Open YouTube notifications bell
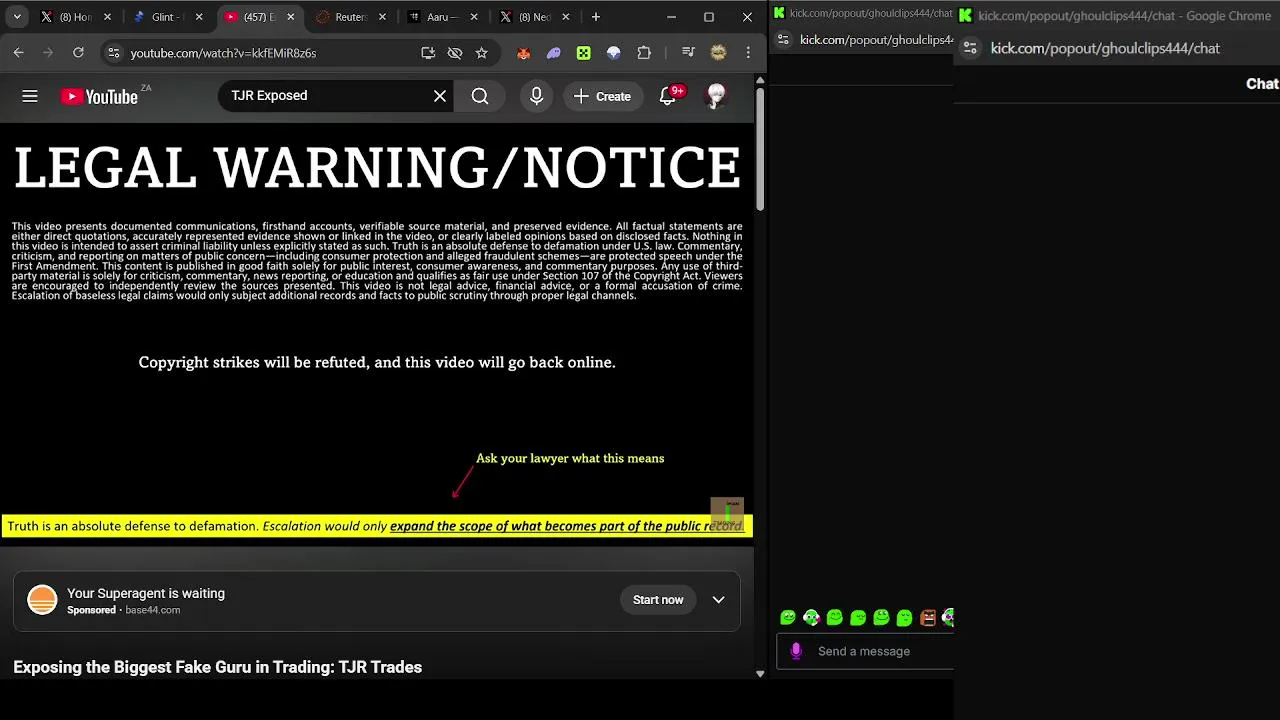 click(668, 96)
